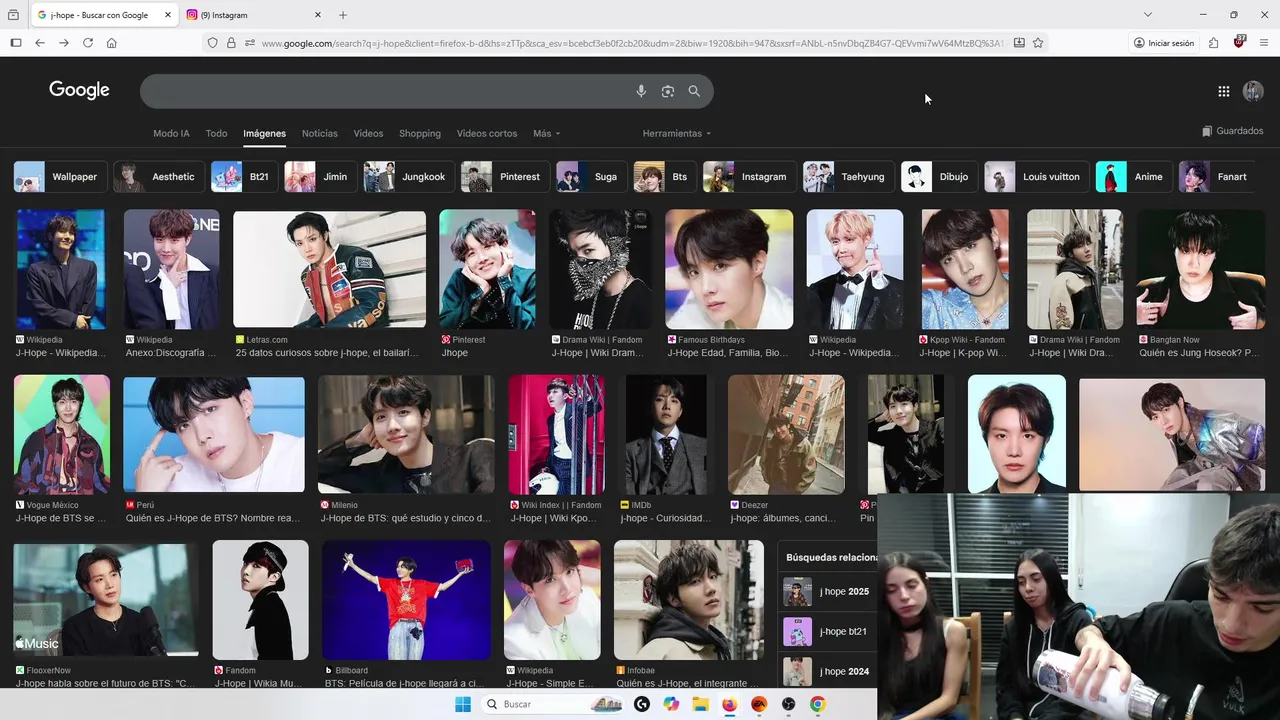
Task: Go forward using the forward arrow
Action: pos(64,43)
